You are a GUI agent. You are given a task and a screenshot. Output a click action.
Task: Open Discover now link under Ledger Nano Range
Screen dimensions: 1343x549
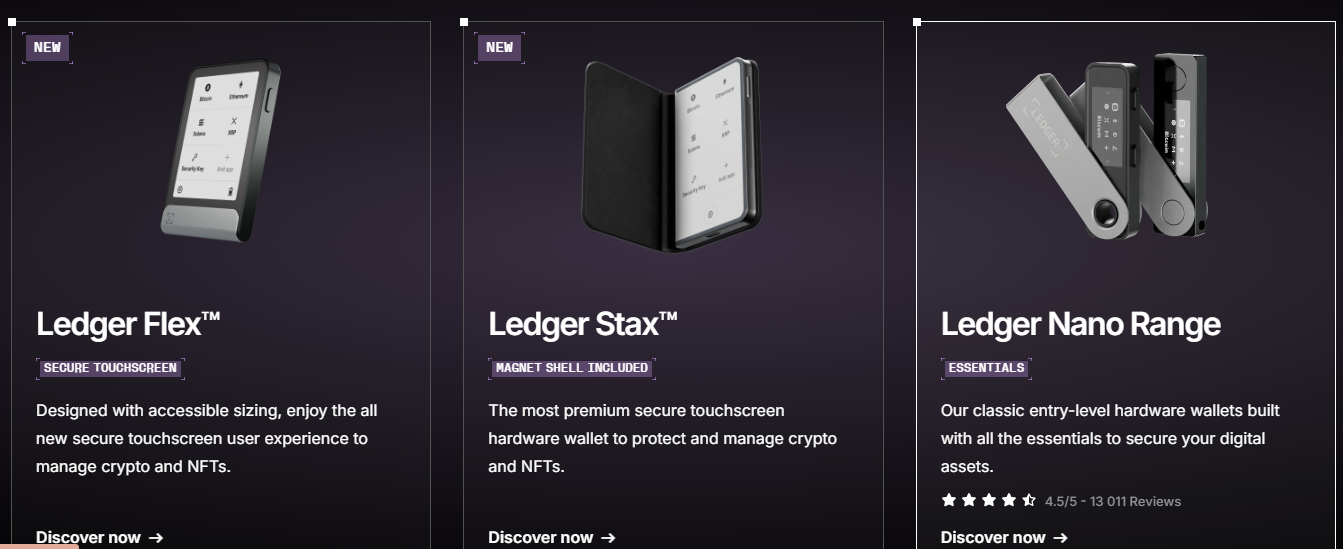pyautogui.click(x=993, y=537)
